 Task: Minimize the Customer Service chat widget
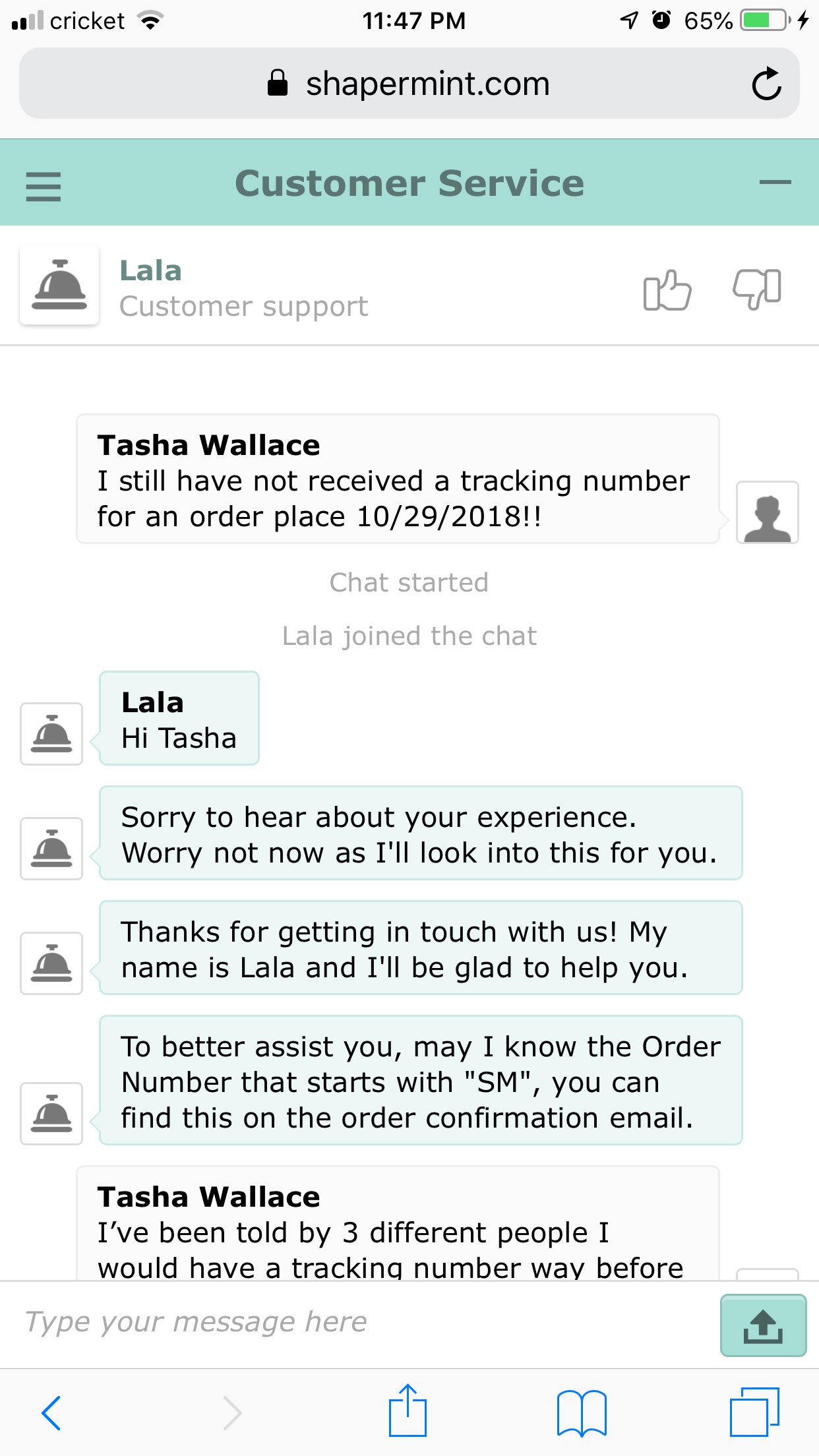pos(775,183)
